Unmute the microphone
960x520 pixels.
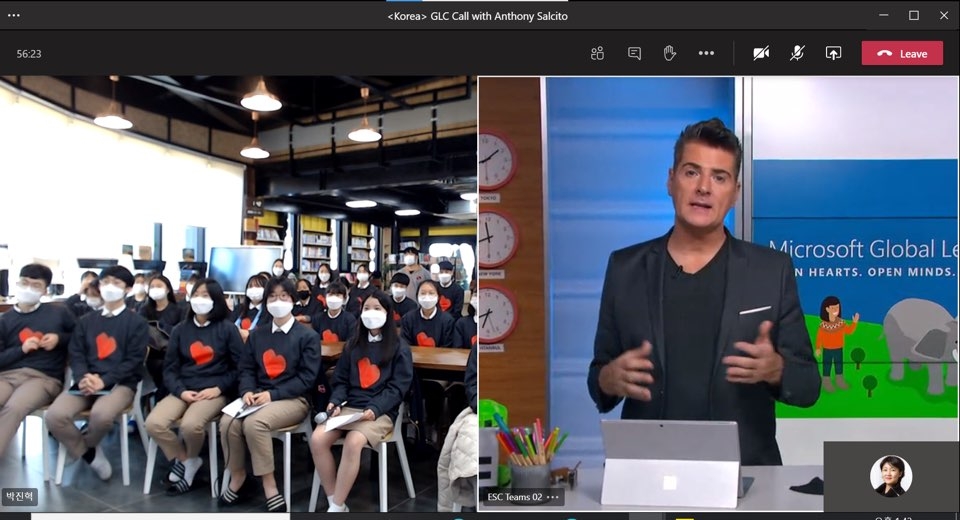click(797, 53)
